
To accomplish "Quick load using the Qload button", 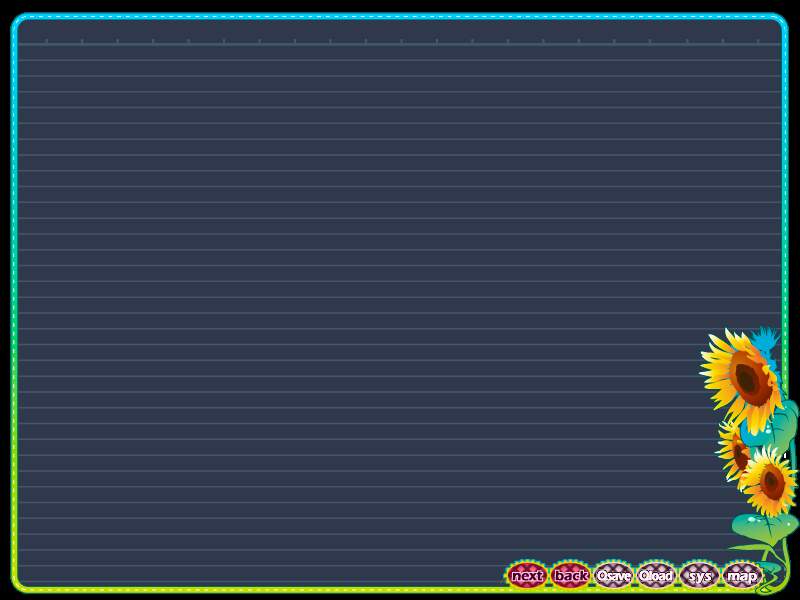I will pyautogui.click(x=656, y=575).
